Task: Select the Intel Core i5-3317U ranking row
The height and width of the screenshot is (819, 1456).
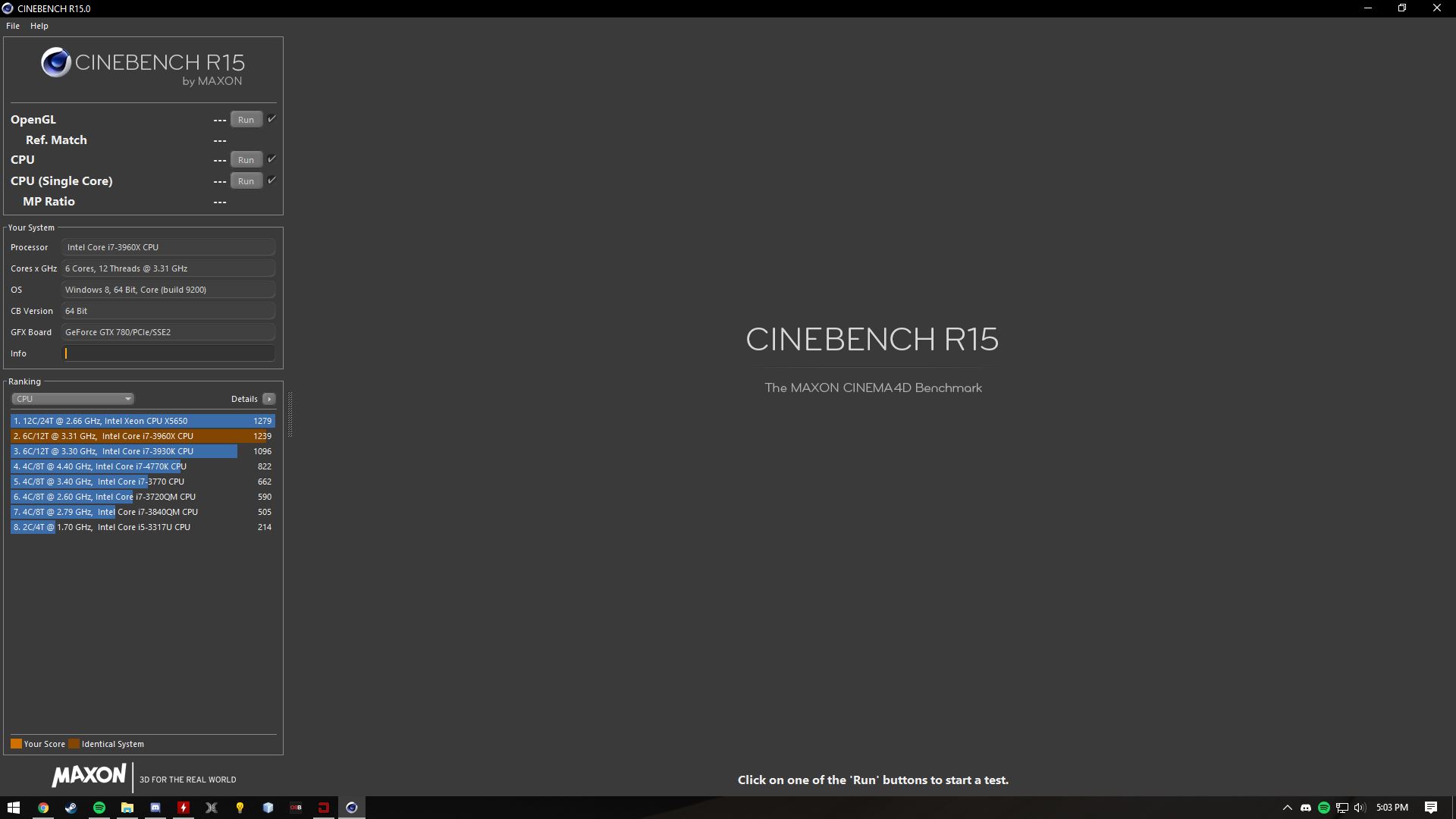Action: coord(143,527)
